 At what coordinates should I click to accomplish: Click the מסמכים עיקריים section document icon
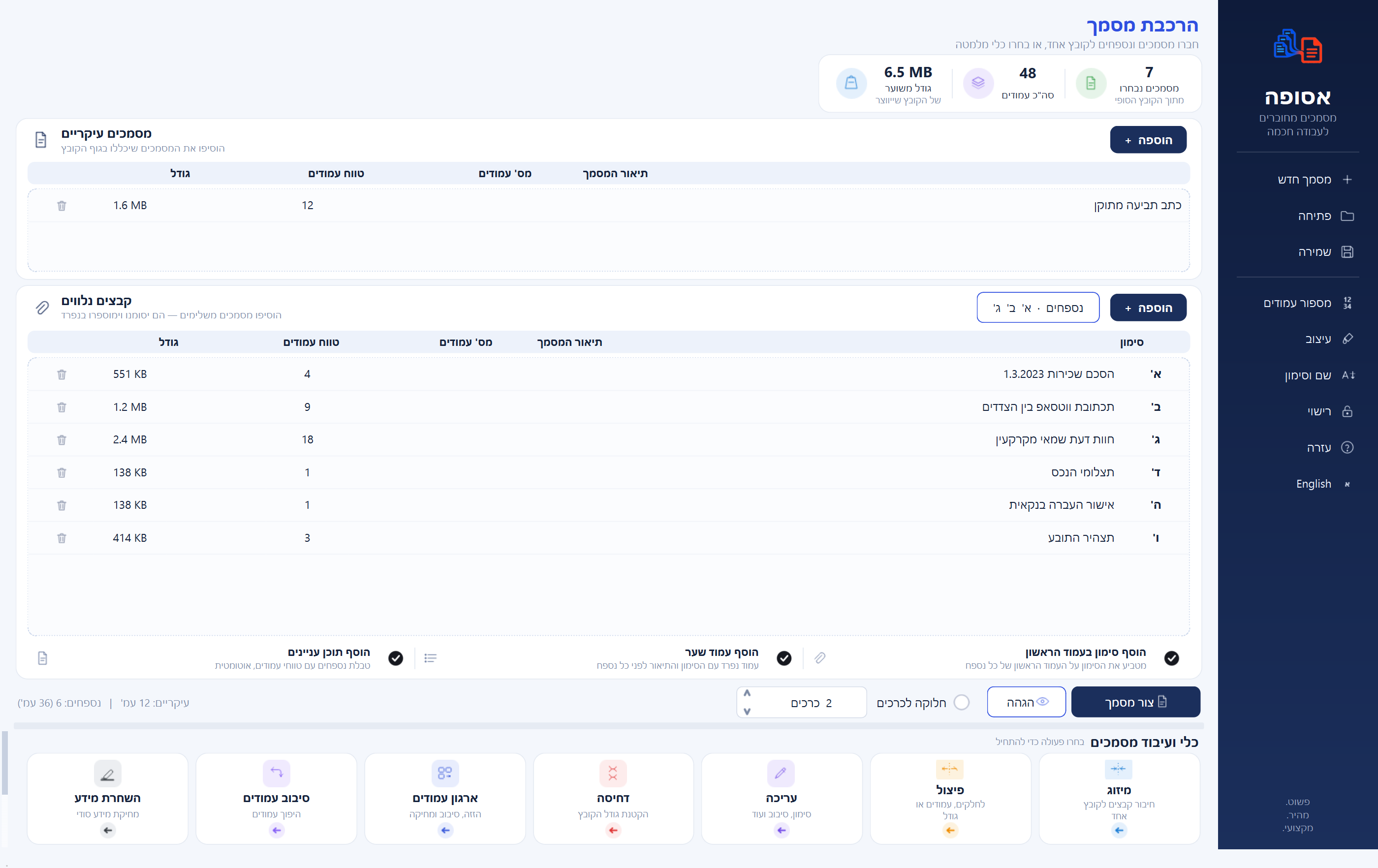41,140
